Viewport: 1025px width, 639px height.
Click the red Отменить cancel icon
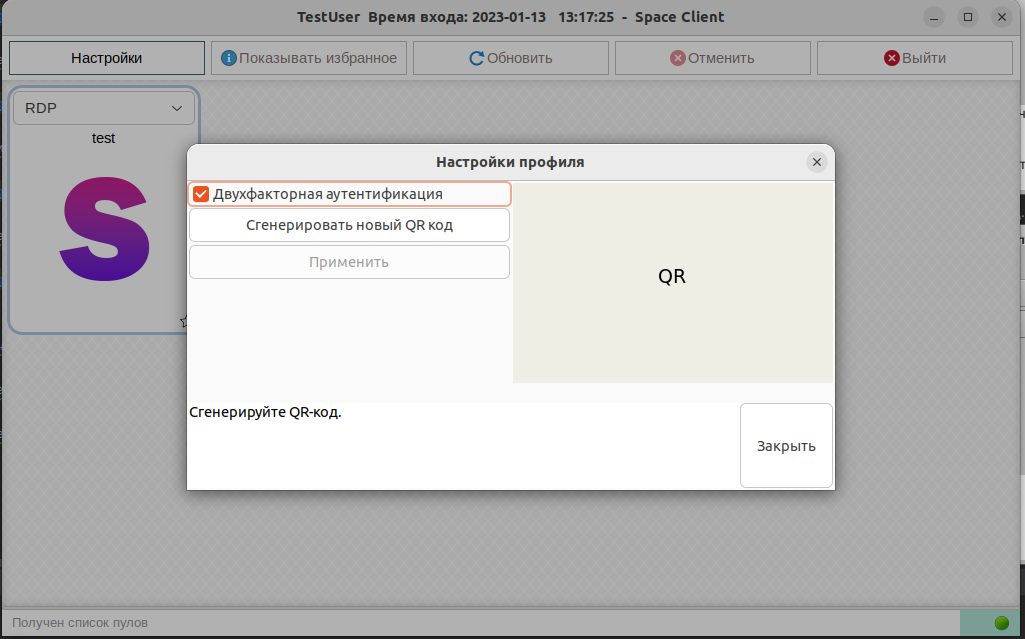[x=677, y=58]
